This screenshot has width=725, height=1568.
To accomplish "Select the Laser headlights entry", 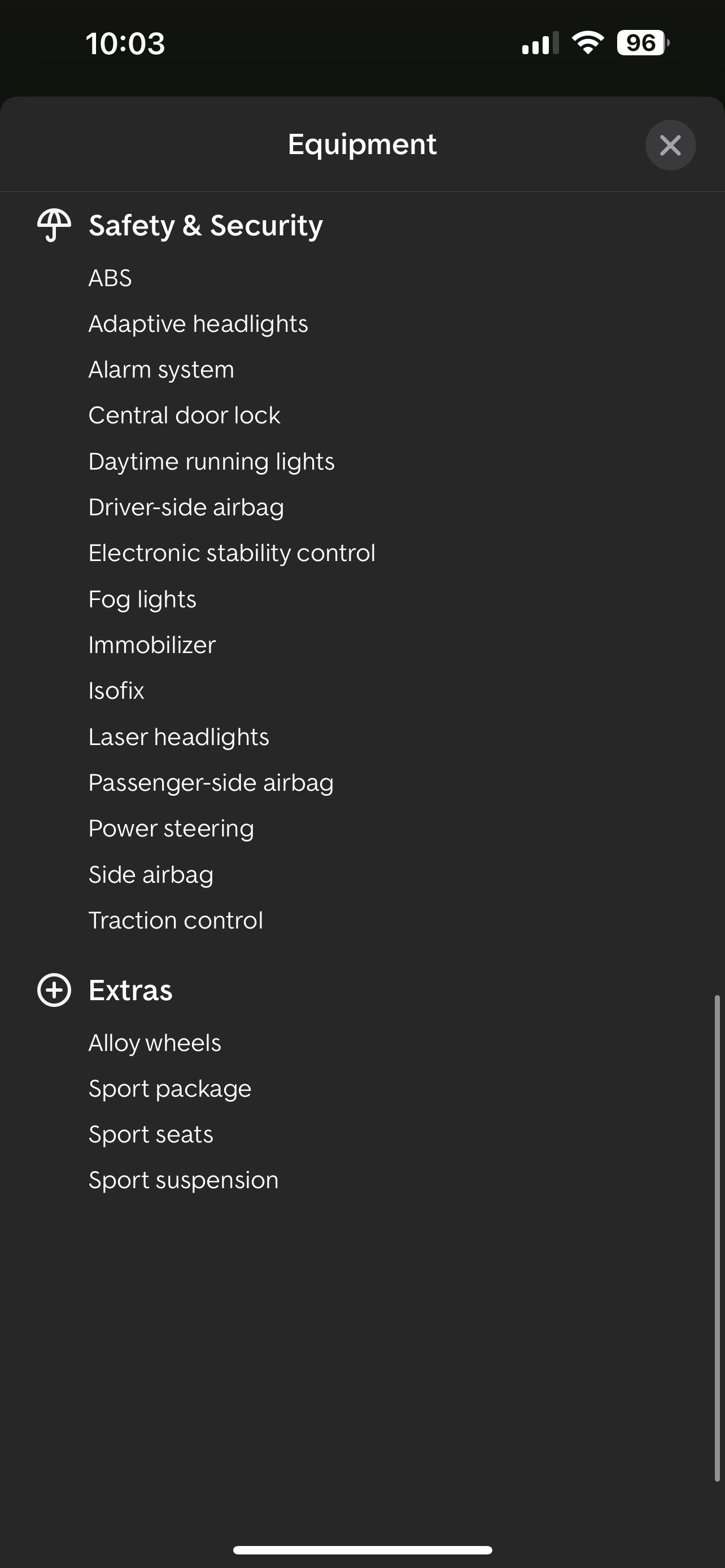I will pos(178,737).
